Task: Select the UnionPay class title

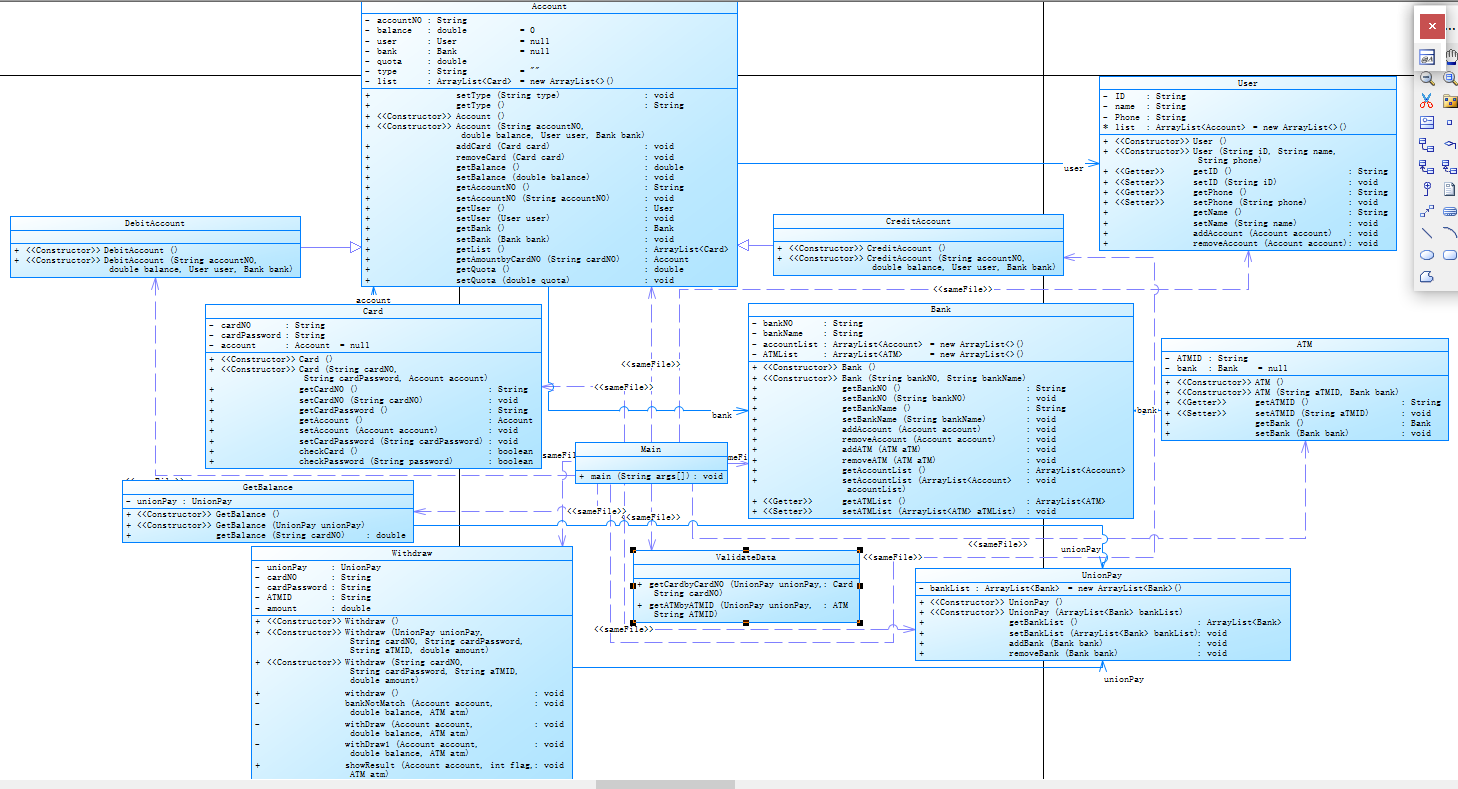Action: click(1102, 575)
